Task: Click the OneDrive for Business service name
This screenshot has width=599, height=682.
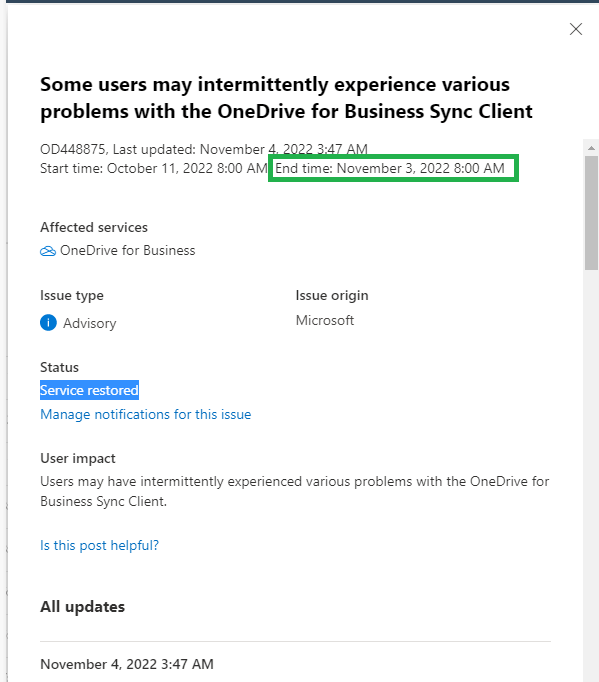Action: point(128,251)
